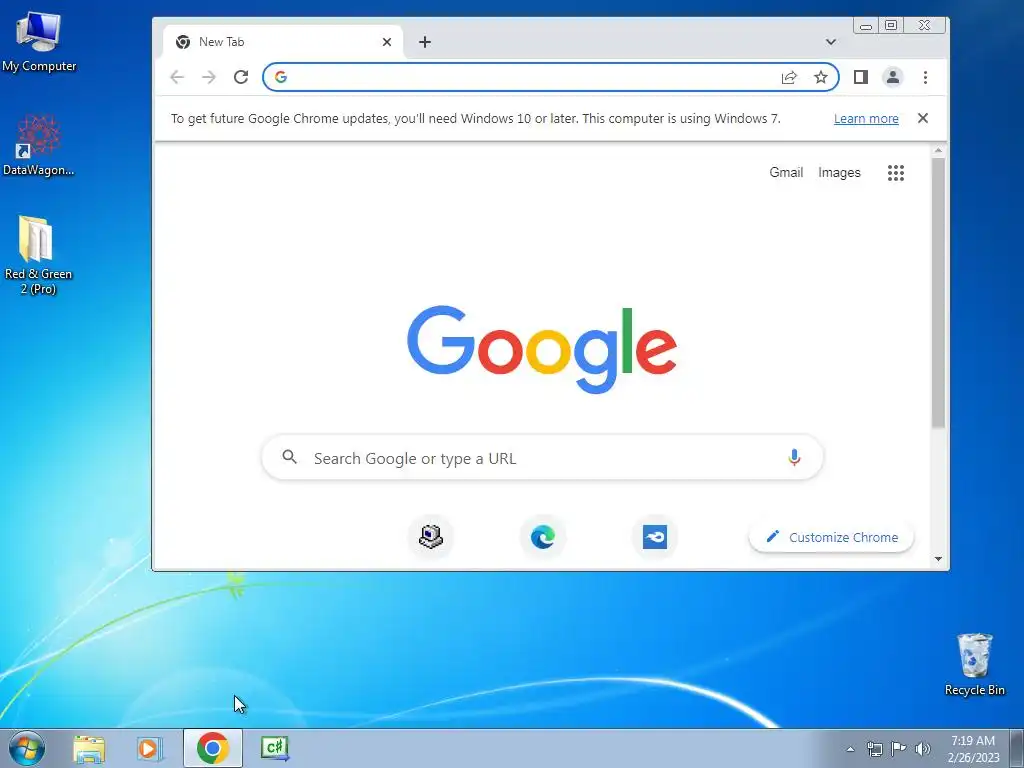Screen dimensions: 1024x768
Task: Share this page via the share icon
Action: pos(789,77)
